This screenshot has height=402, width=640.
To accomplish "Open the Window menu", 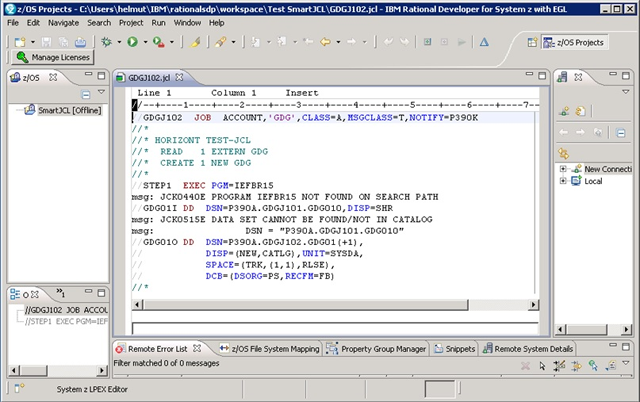I will coord(187,23).
